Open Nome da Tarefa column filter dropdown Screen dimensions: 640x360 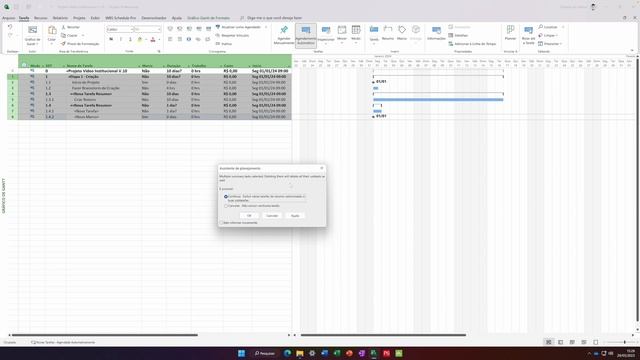(139, 66)
